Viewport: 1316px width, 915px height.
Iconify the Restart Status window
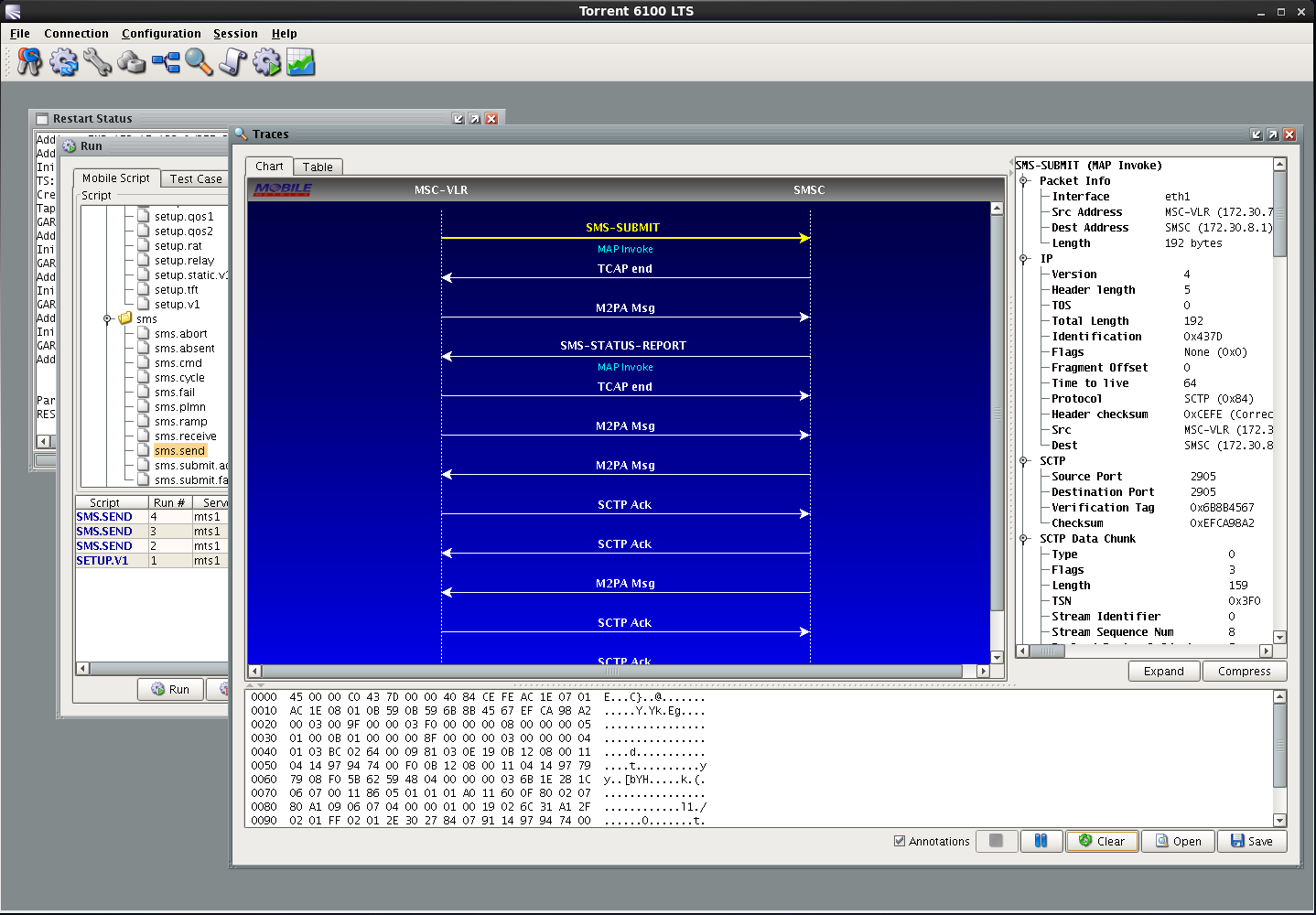(458, 119)
